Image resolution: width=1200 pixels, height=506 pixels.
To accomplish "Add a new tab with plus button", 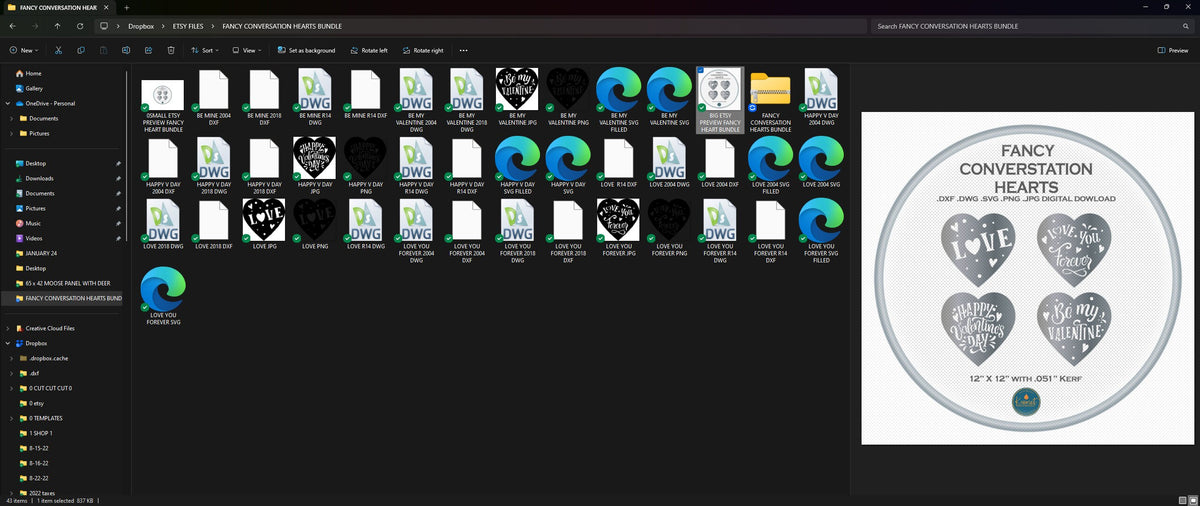I will pos(127,7).
